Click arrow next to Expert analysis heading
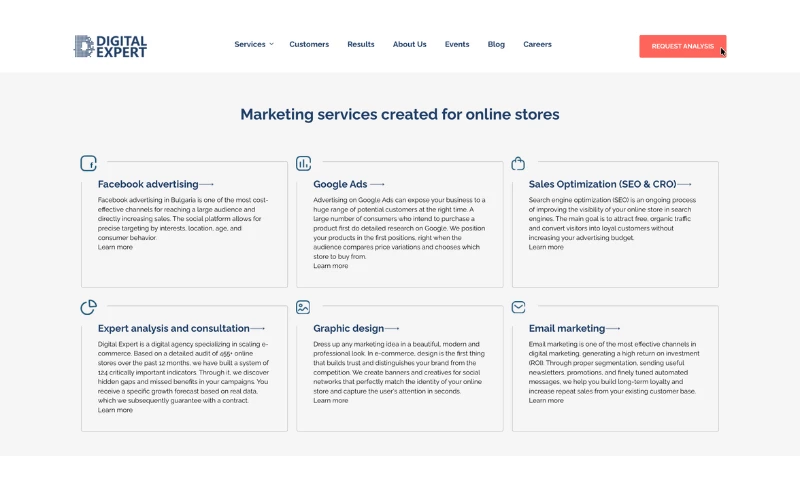800x480 pixels. point(258,329)
